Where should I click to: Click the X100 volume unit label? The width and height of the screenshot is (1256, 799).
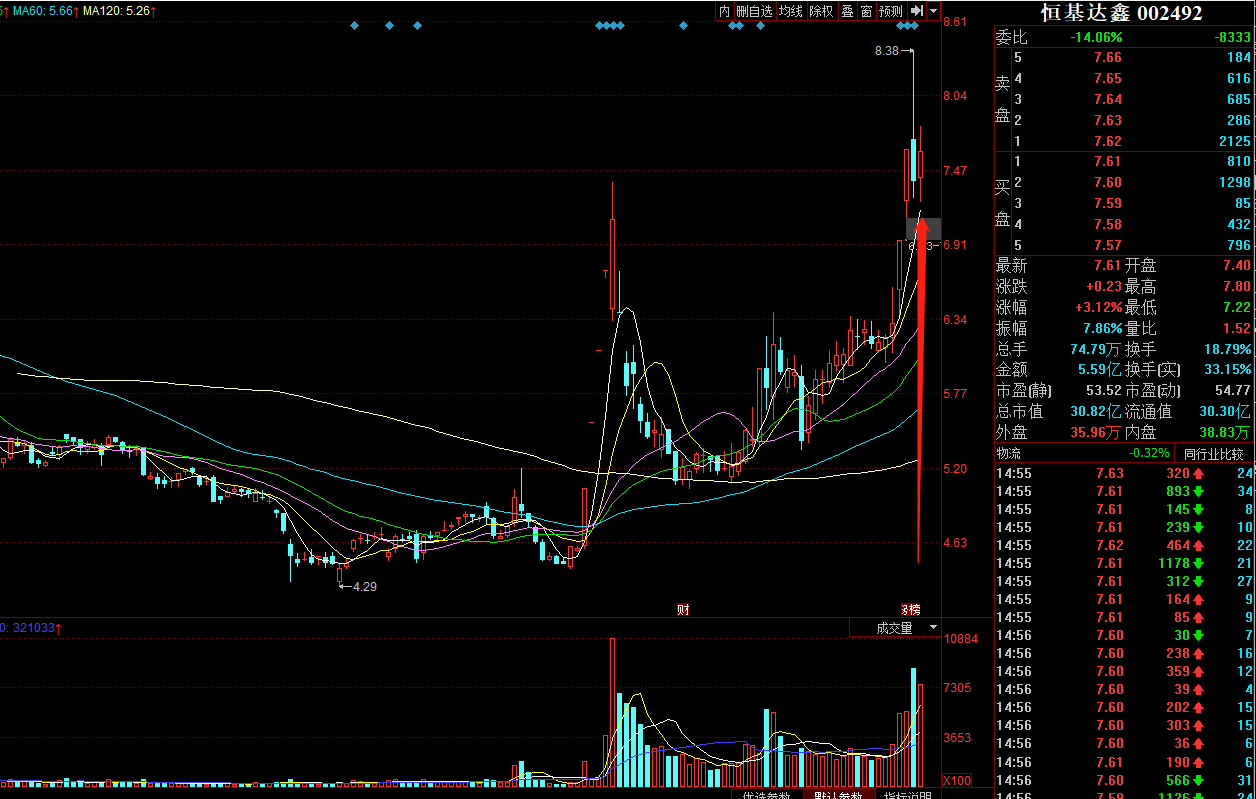click(958, 780)
